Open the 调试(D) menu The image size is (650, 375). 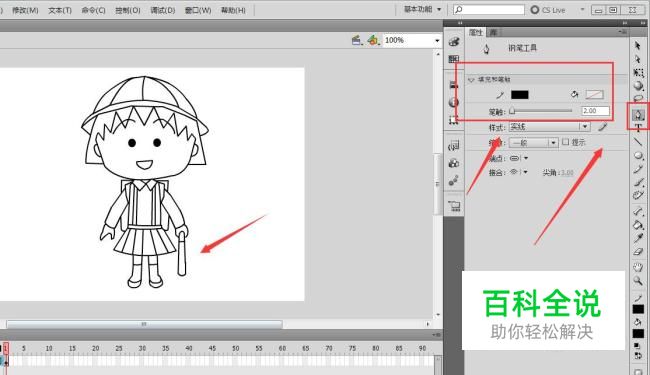[x=162, y=10]
